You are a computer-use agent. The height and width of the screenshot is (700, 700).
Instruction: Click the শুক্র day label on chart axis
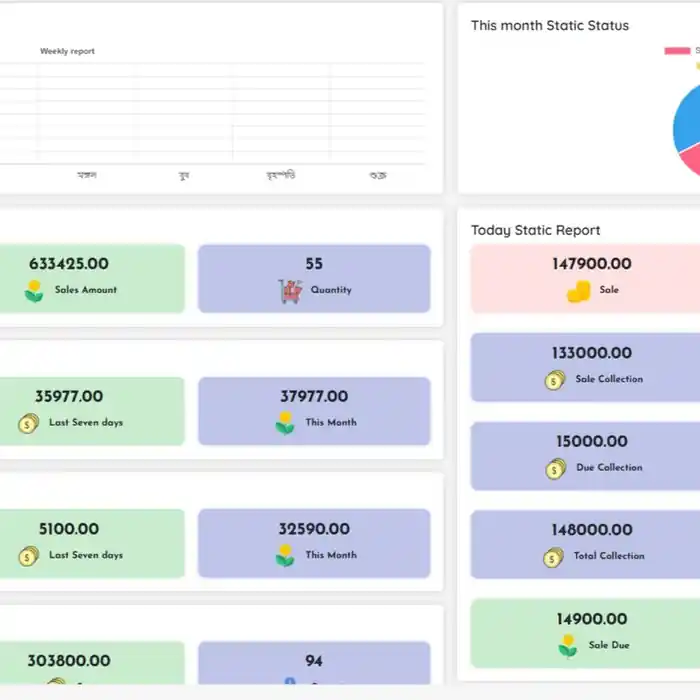378,175
